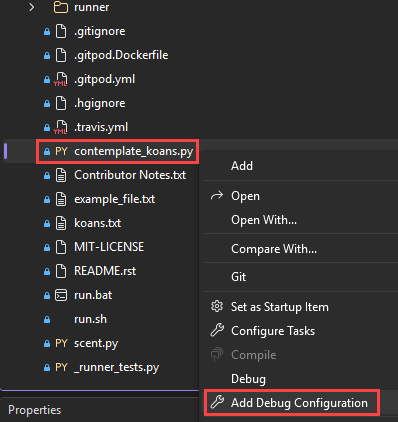This screenshot has width=398, height=422.
Task: Choose Configure Tasks menu entry
Action: coord(273,331)
